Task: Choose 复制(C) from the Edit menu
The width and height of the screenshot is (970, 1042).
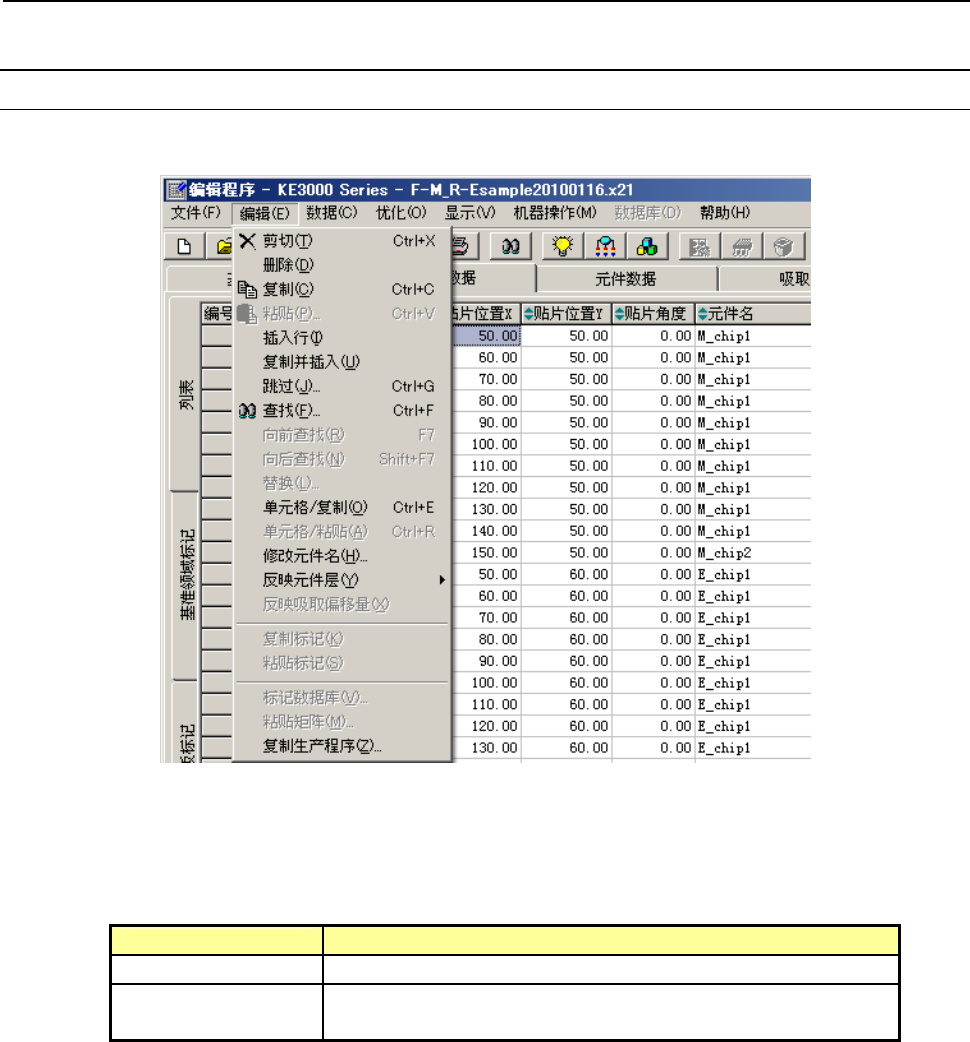Action: point(343,290)
